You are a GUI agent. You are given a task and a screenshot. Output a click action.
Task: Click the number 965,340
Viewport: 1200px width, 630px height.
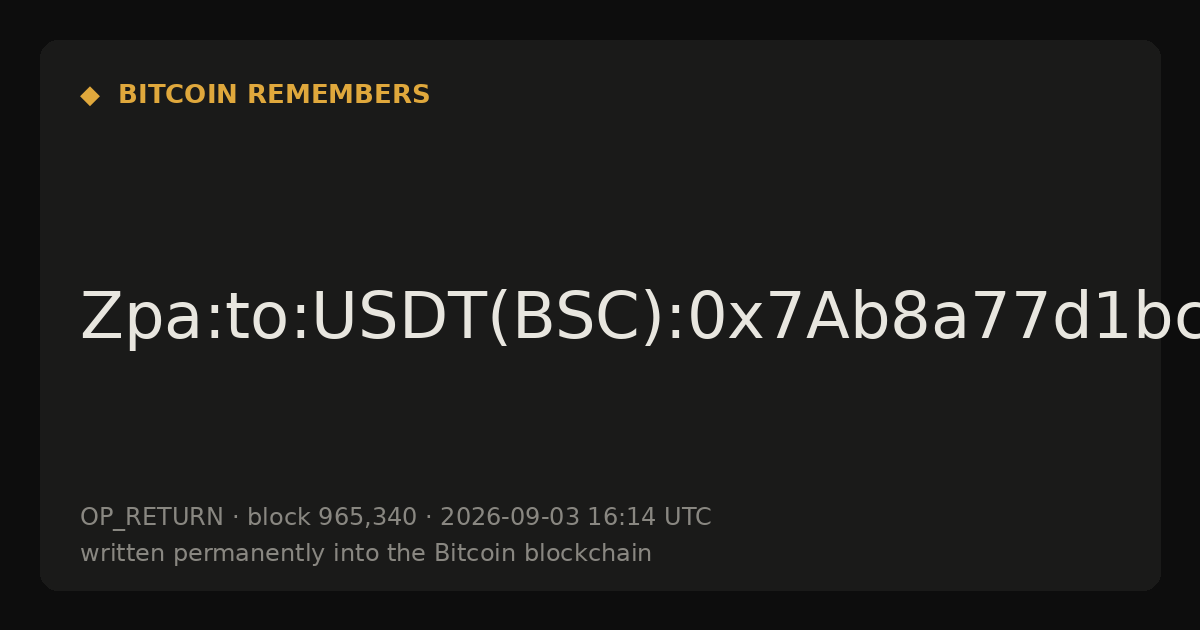click(x=367, y=518)
